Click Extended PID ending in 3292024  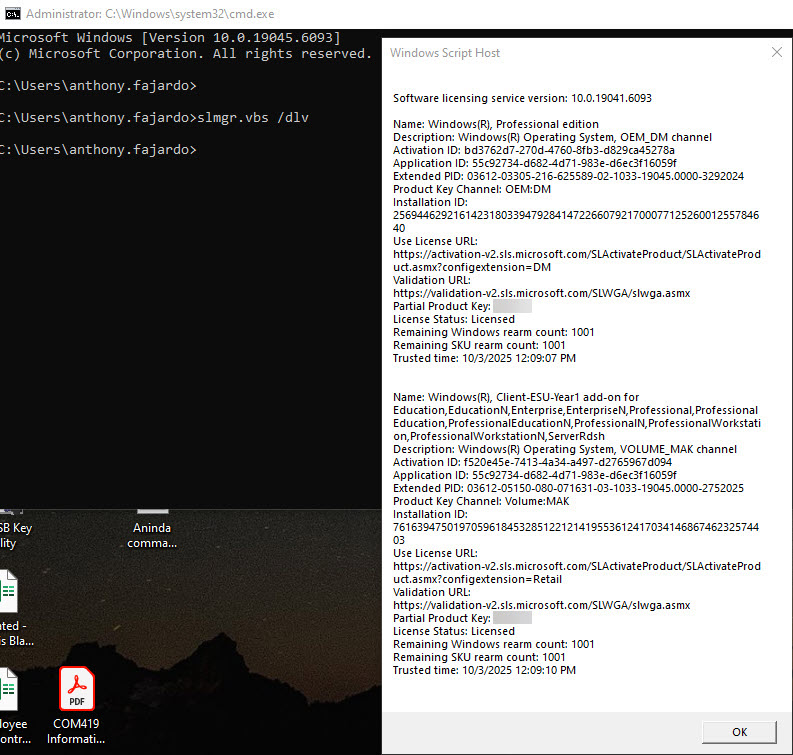point(568,176)
